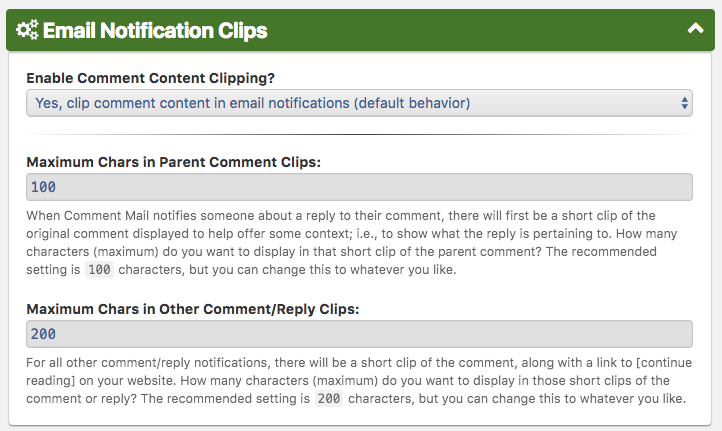Click the 'Maximum Chars in Other Comment/Reply Clips:' label
Image resolution: width=722 pixels, height=431 pixels.
[x=192, y=309]
